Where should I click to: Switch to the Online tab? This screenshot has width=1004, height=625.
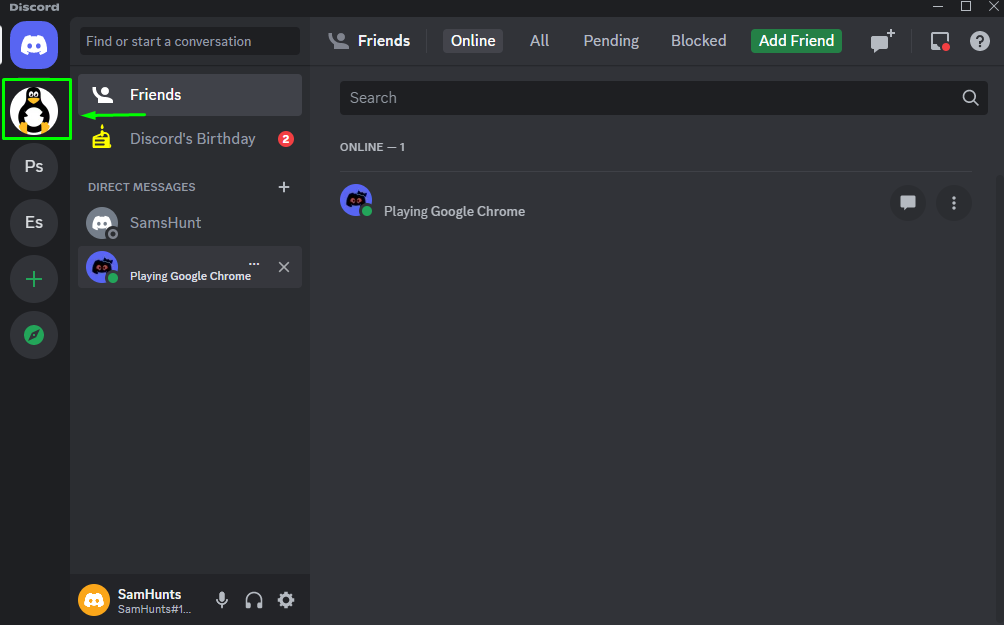coord(473,41)
